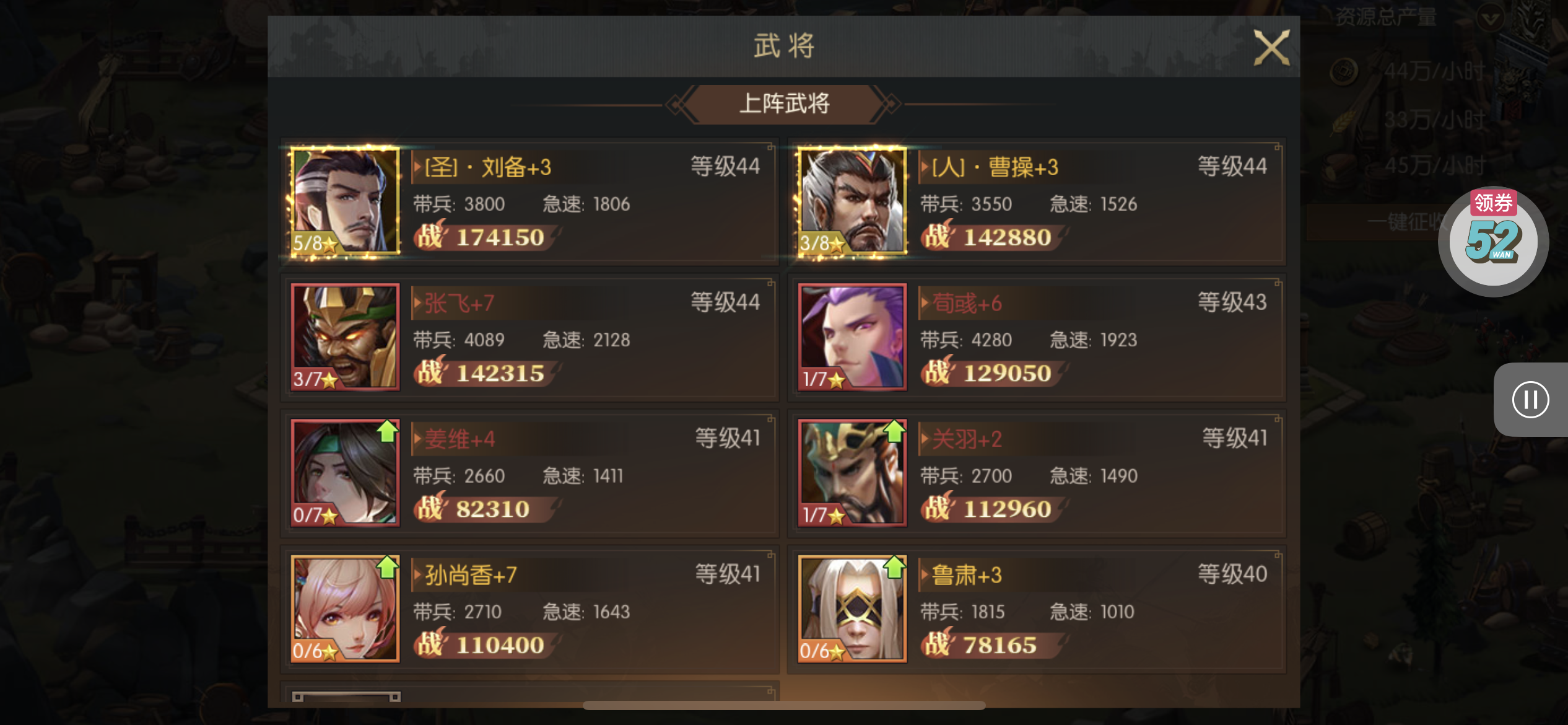Click the horizontal scroll bar at bottom
The image size is (1568, 725).
(x=784, y=705)
